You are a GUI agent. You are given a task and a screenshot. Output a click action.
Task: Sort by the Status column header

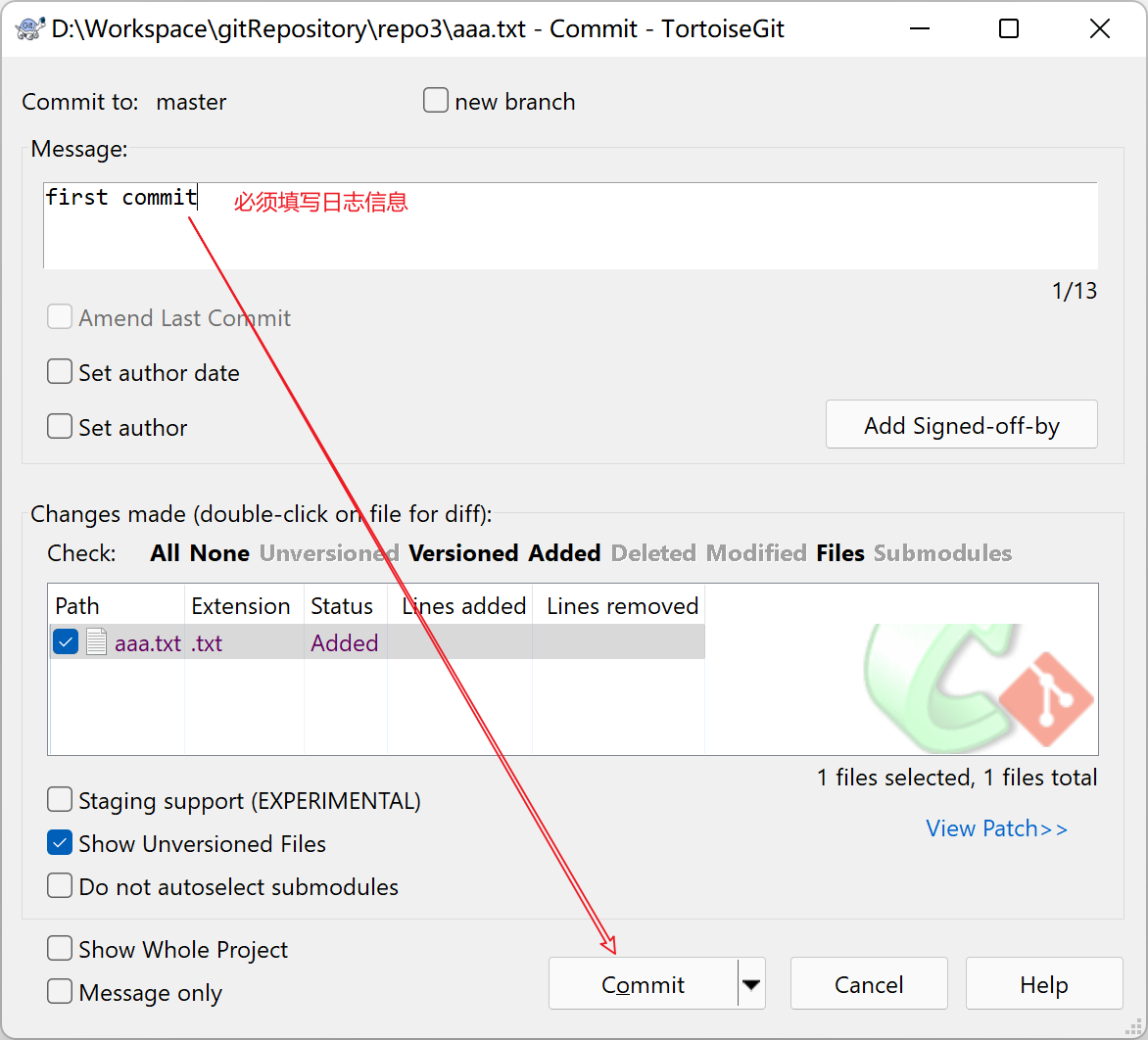(342, 606)
